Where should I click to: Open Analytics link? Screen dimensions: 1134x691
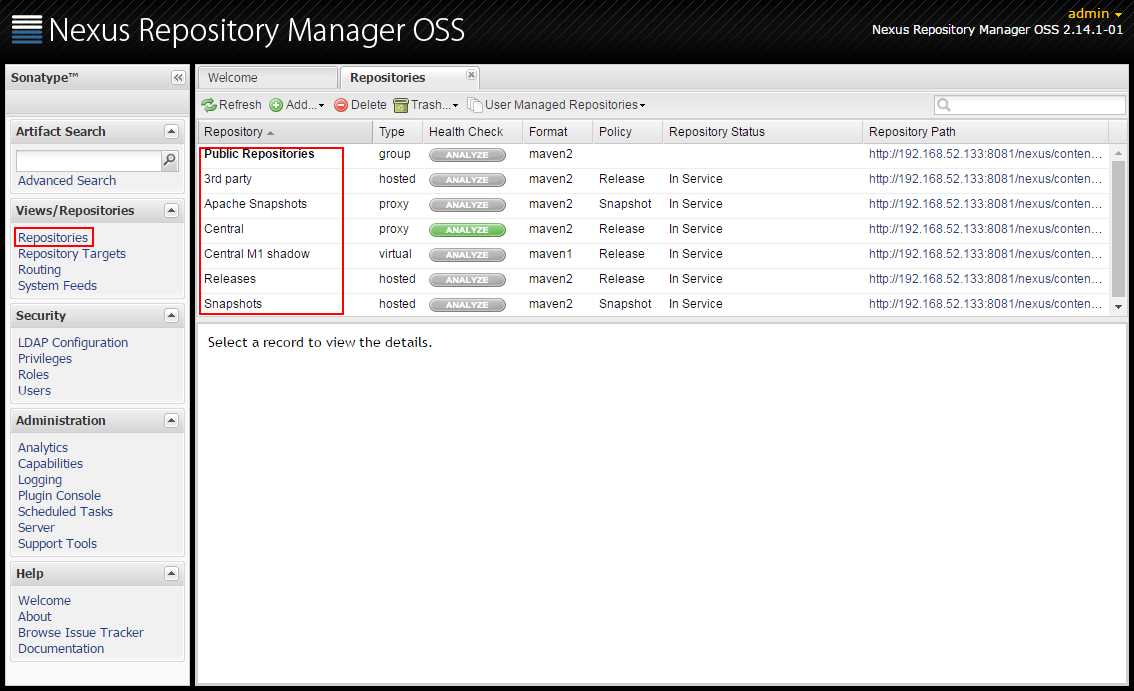pos(43,448)
